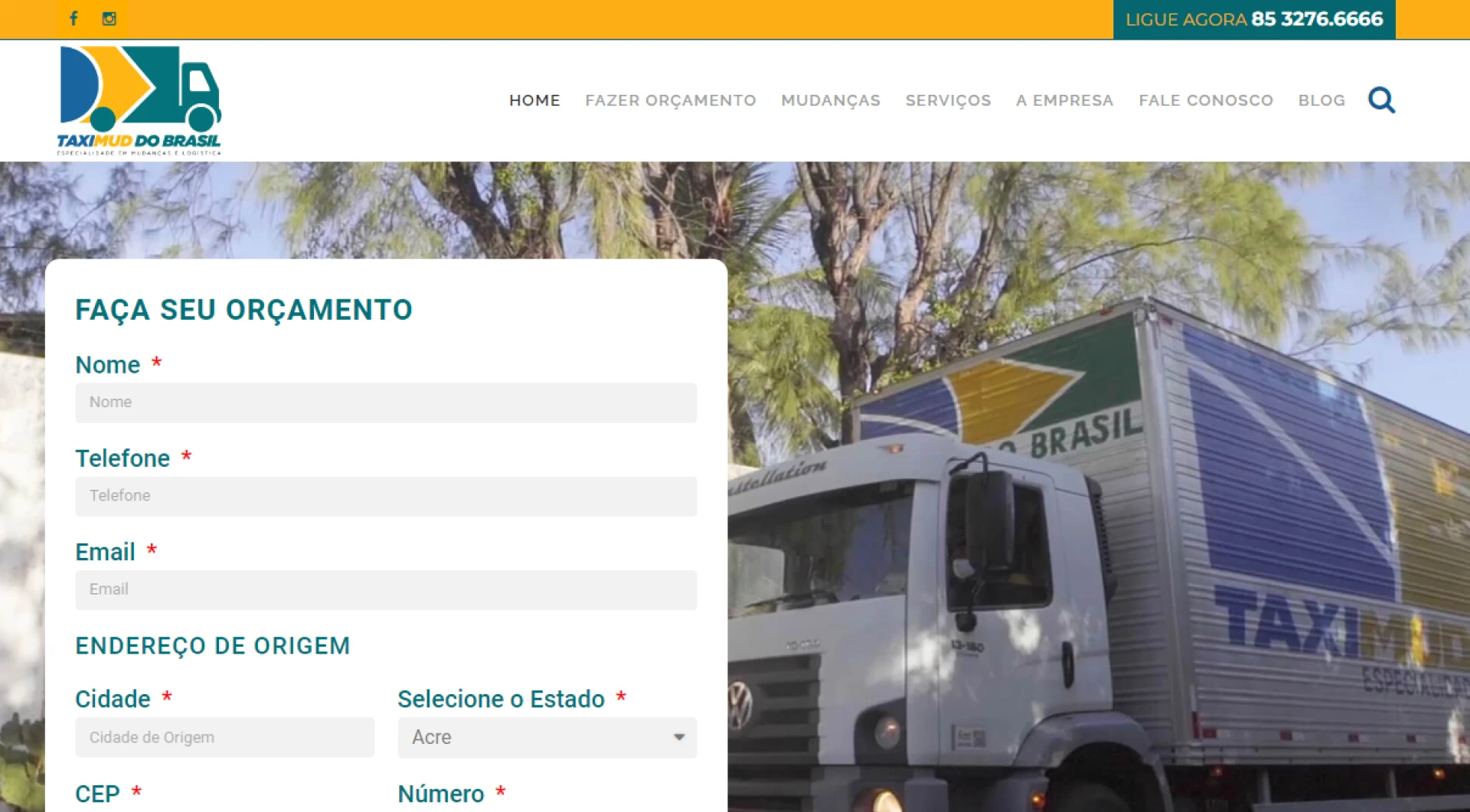This screenshot has width=1470, height=812.
Task: Navigate to A EMPRESA section
Action: (x=1064, y=100)
